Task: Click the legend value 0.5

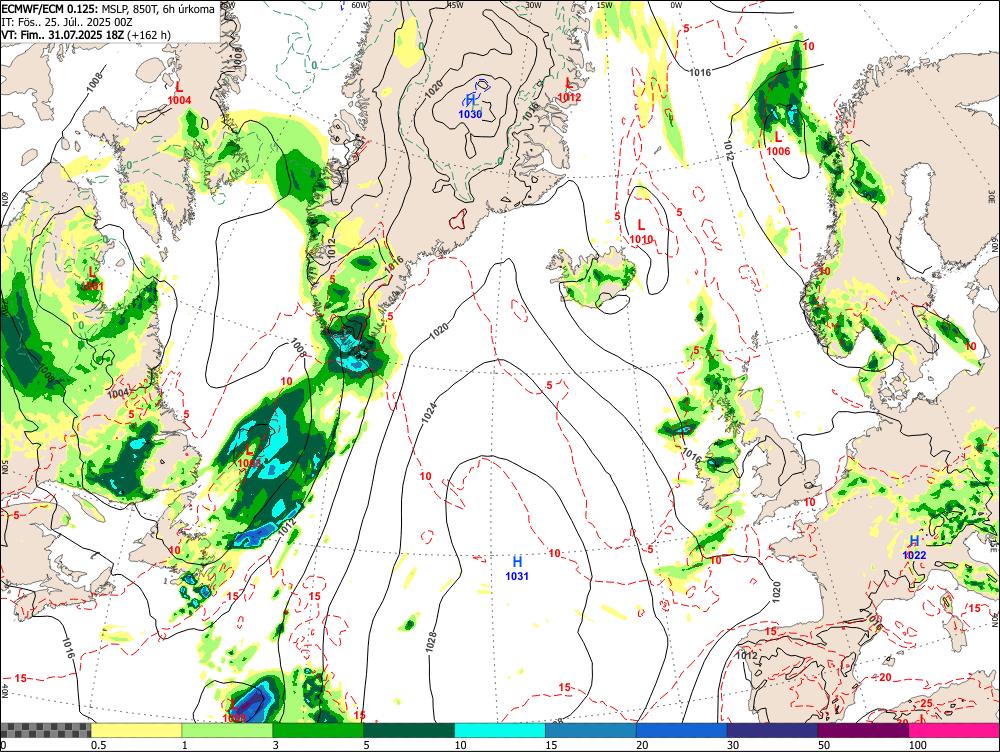Action: click(98, 745)
